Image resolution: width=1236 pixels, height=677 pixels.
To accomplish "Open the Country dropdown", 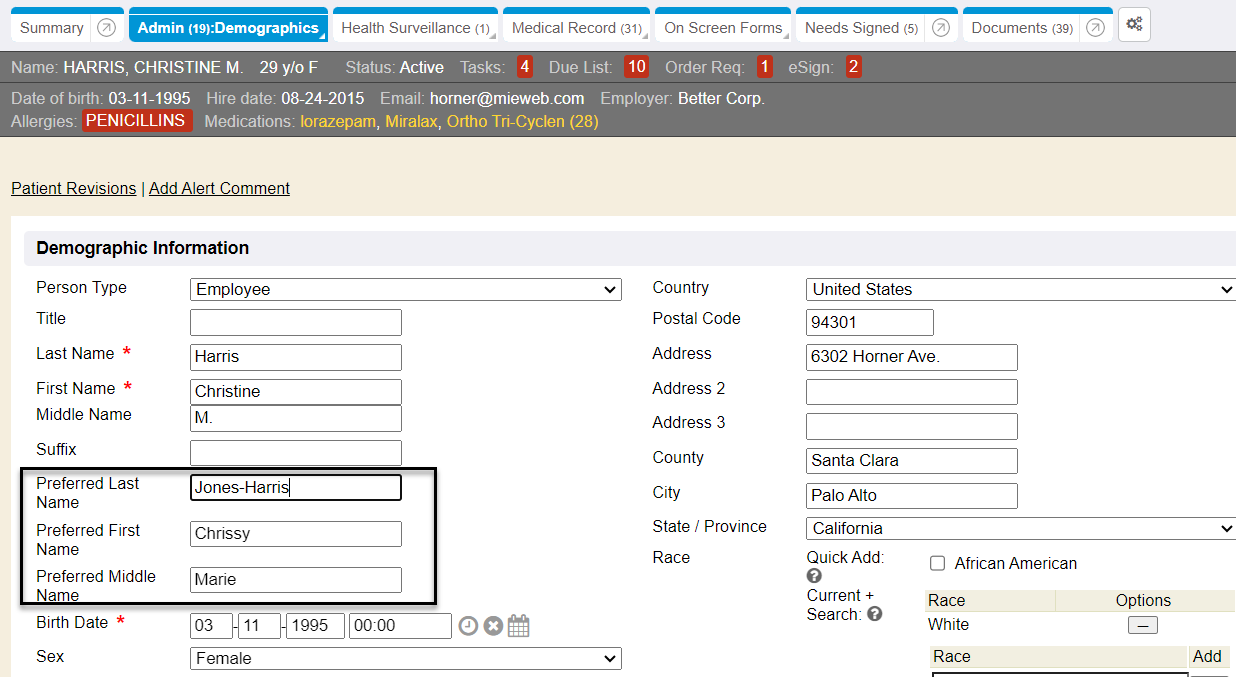I will (1020, 290).
